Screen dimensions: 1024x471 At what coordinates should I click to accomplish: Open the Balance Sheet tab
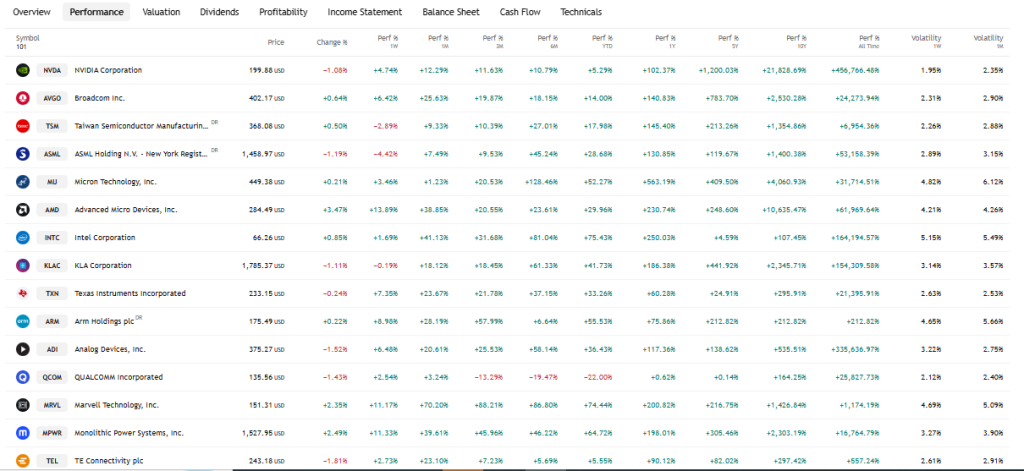coord(451,12)
